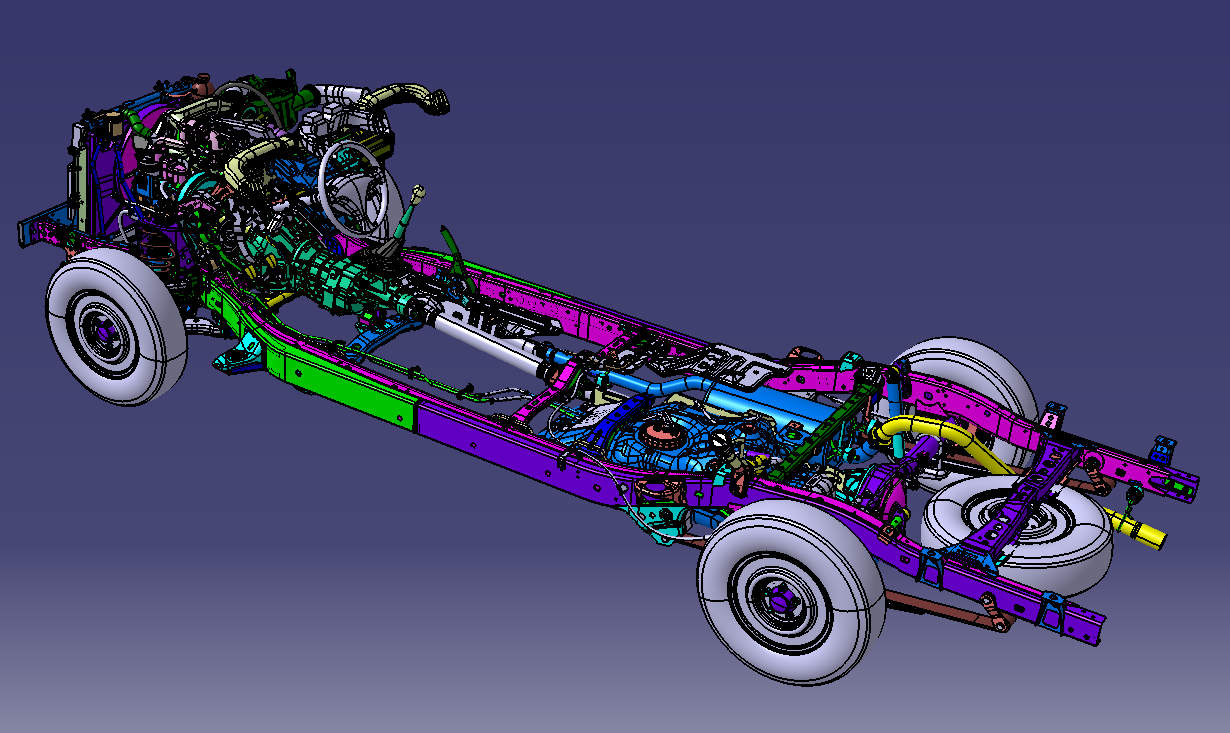Select the steering wheel in the model
This screenshot has width=1230, height=733.
353,189
